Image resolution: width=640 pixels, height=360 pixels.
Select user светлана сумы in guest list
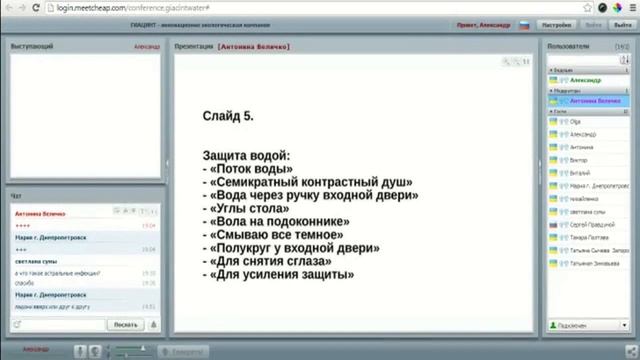(588, 212)
